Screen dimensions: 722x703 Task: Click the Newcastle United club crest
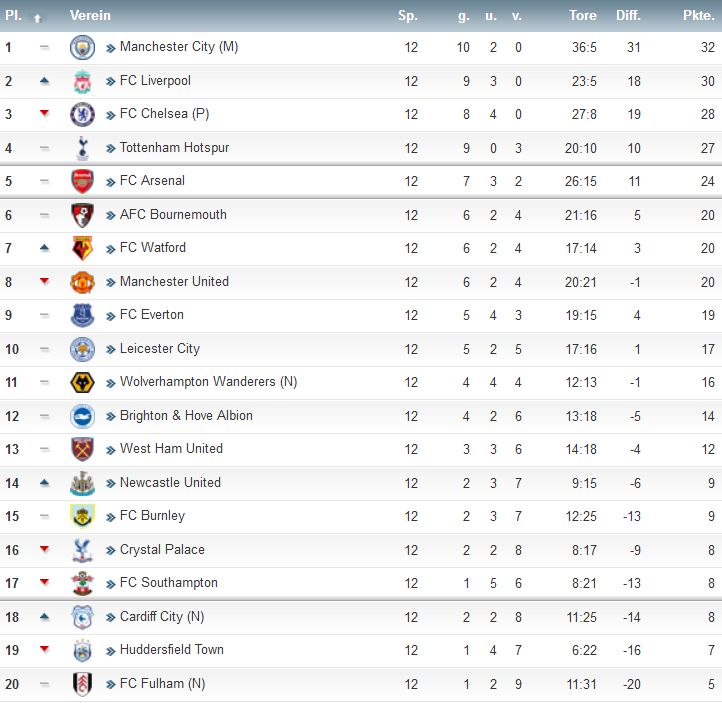(82, 483)
